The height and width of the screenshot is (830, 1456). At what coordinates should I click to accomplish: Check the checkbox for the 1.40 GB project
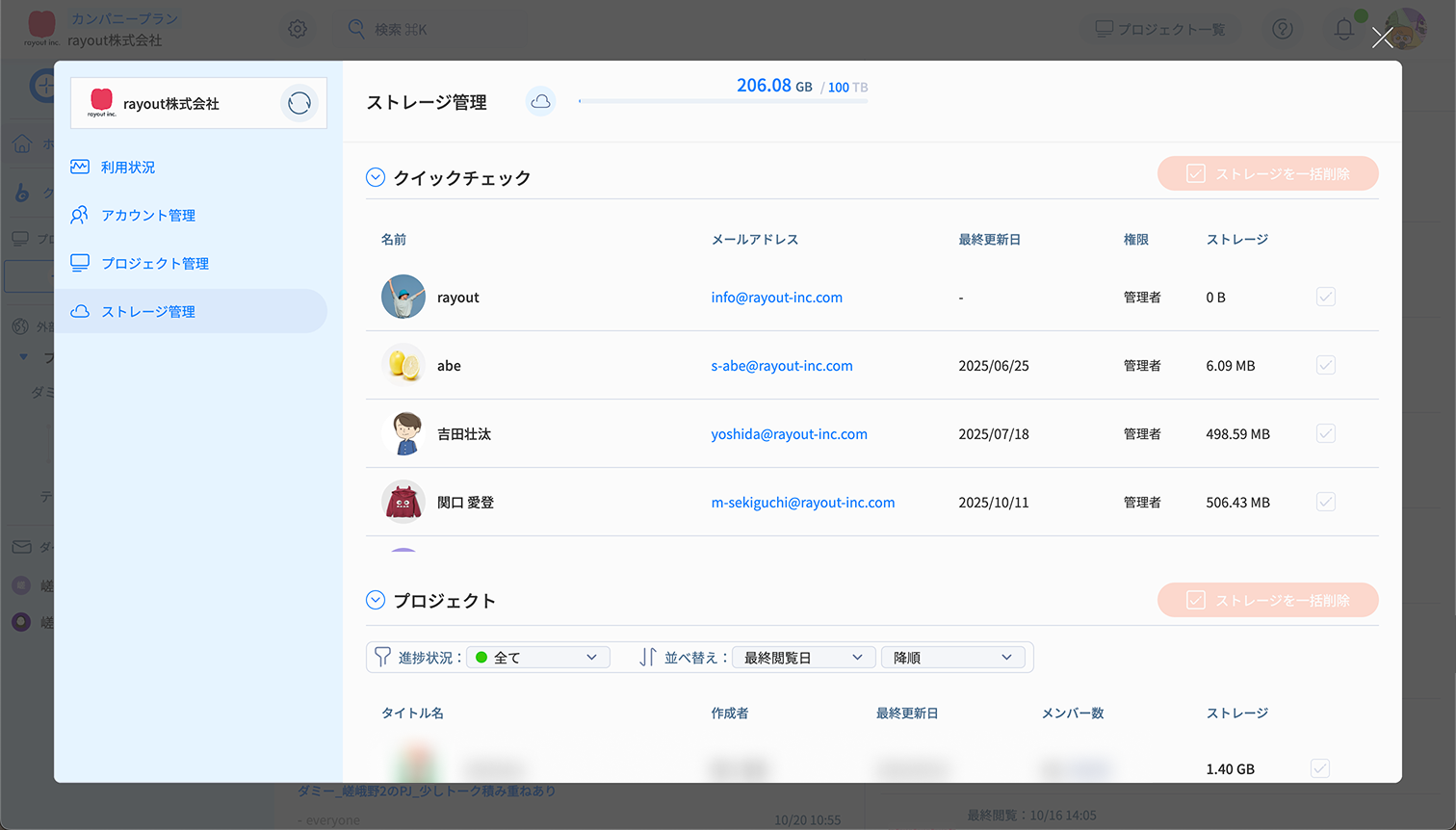[x=1320, y=768]
